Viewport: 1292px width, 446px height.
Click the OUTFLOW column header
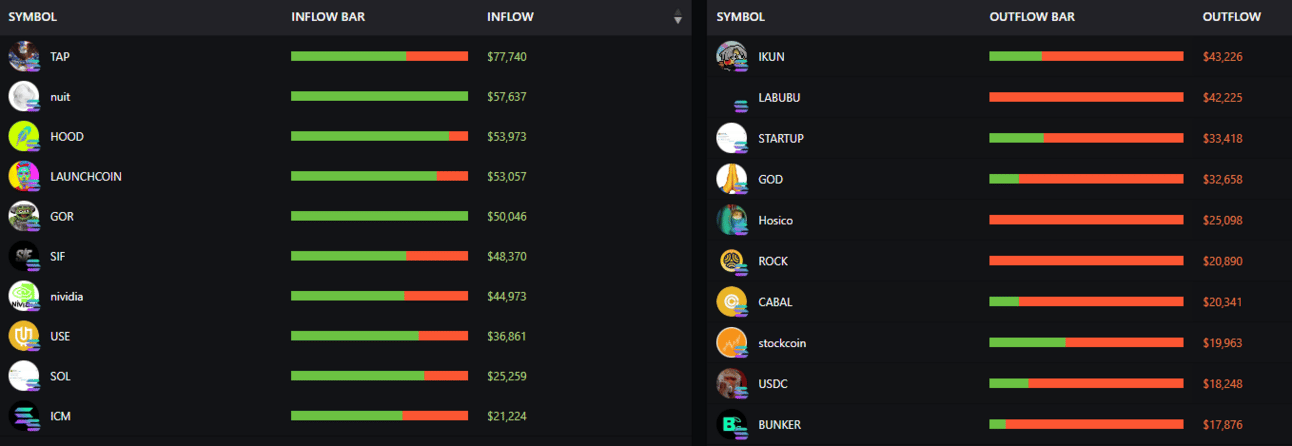(1232, 17)
